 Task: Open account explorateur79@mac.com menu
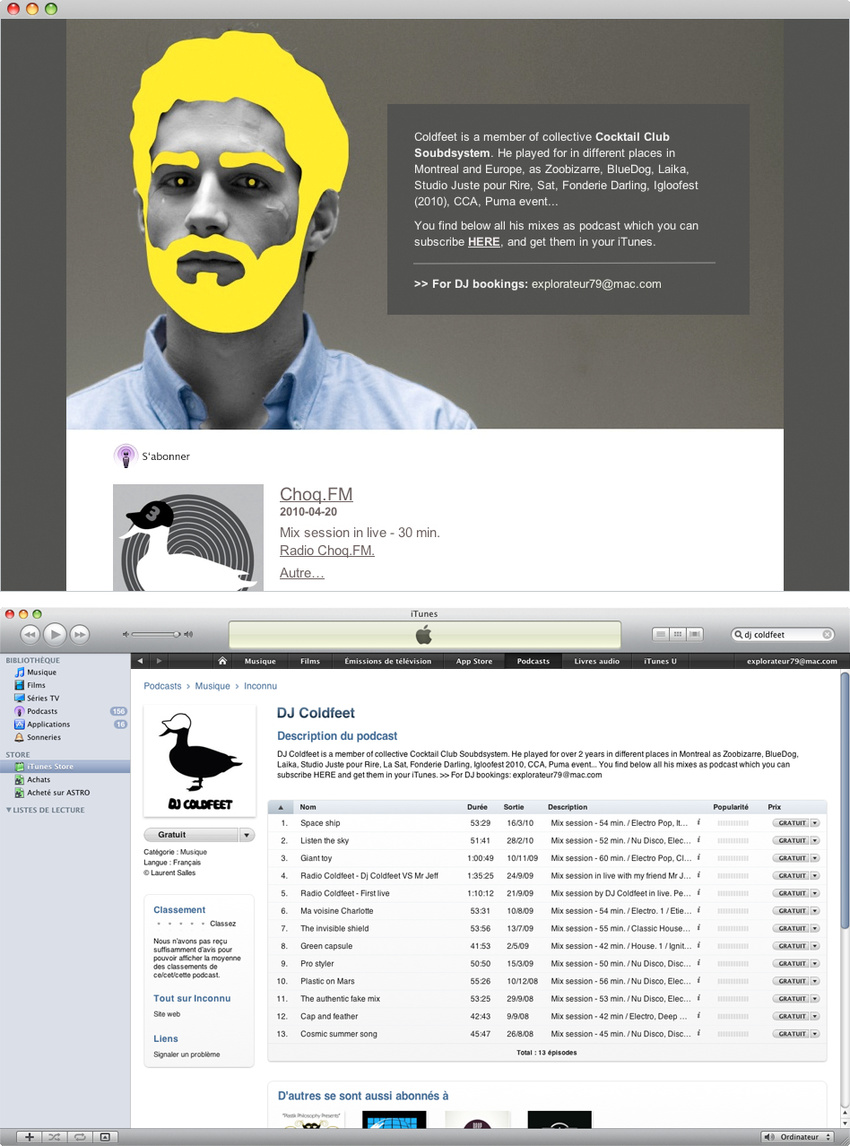point(792,661)
